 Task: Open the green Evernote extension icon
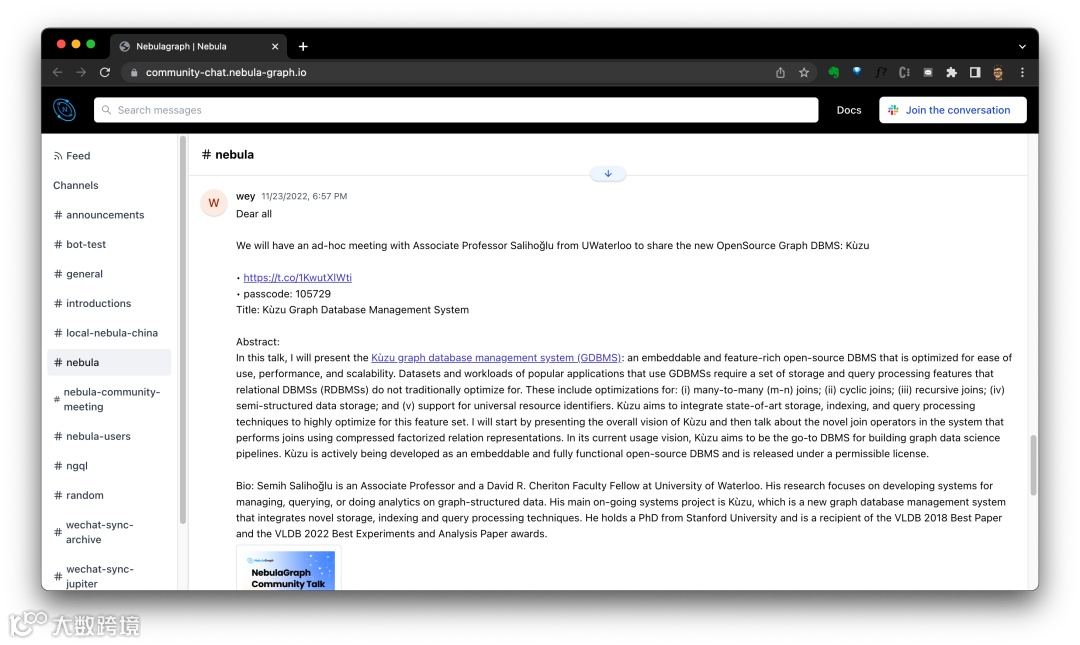(x=833, y=72)
